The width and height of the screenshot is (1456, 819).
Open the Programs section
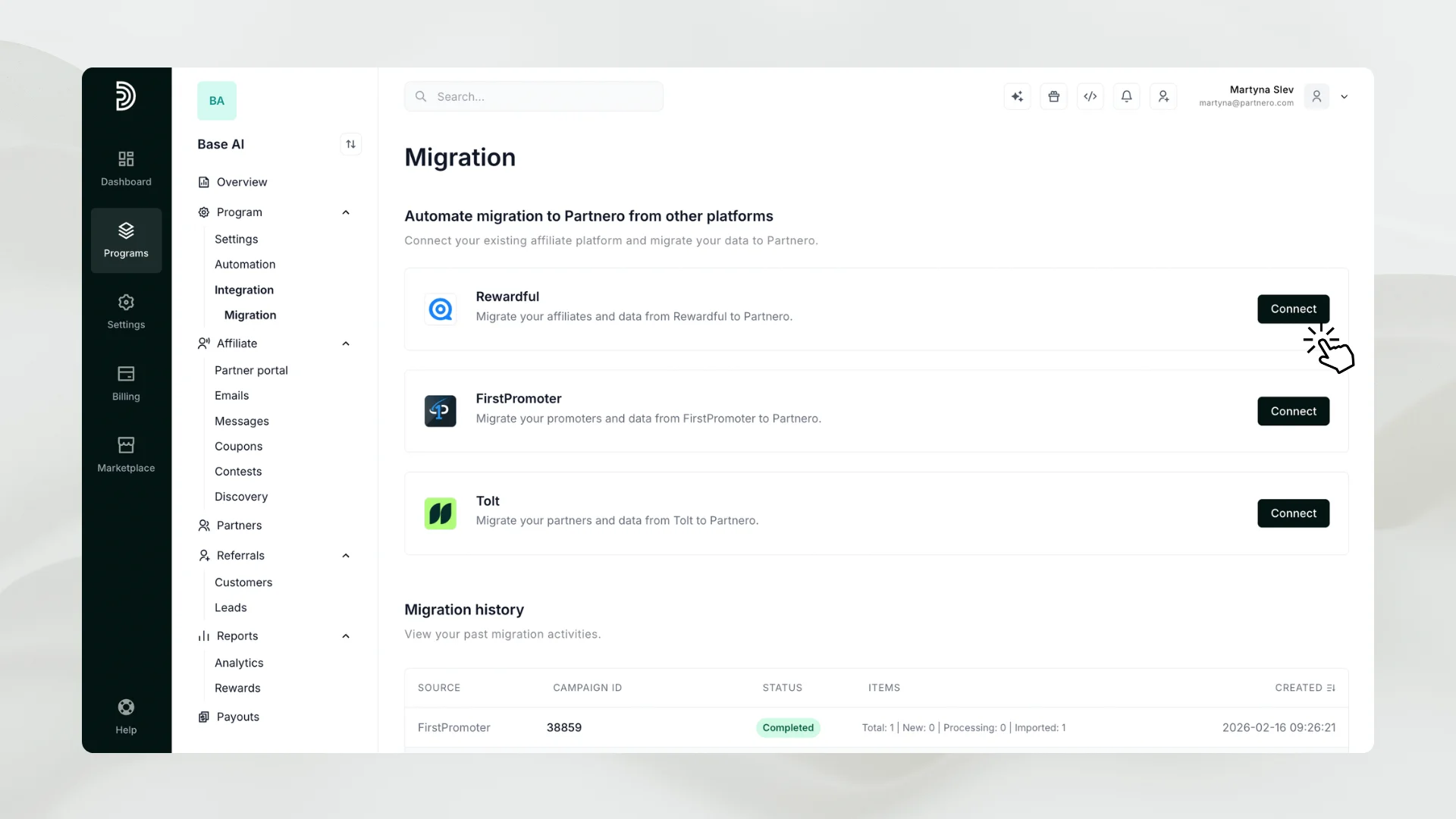click(126, 240)
